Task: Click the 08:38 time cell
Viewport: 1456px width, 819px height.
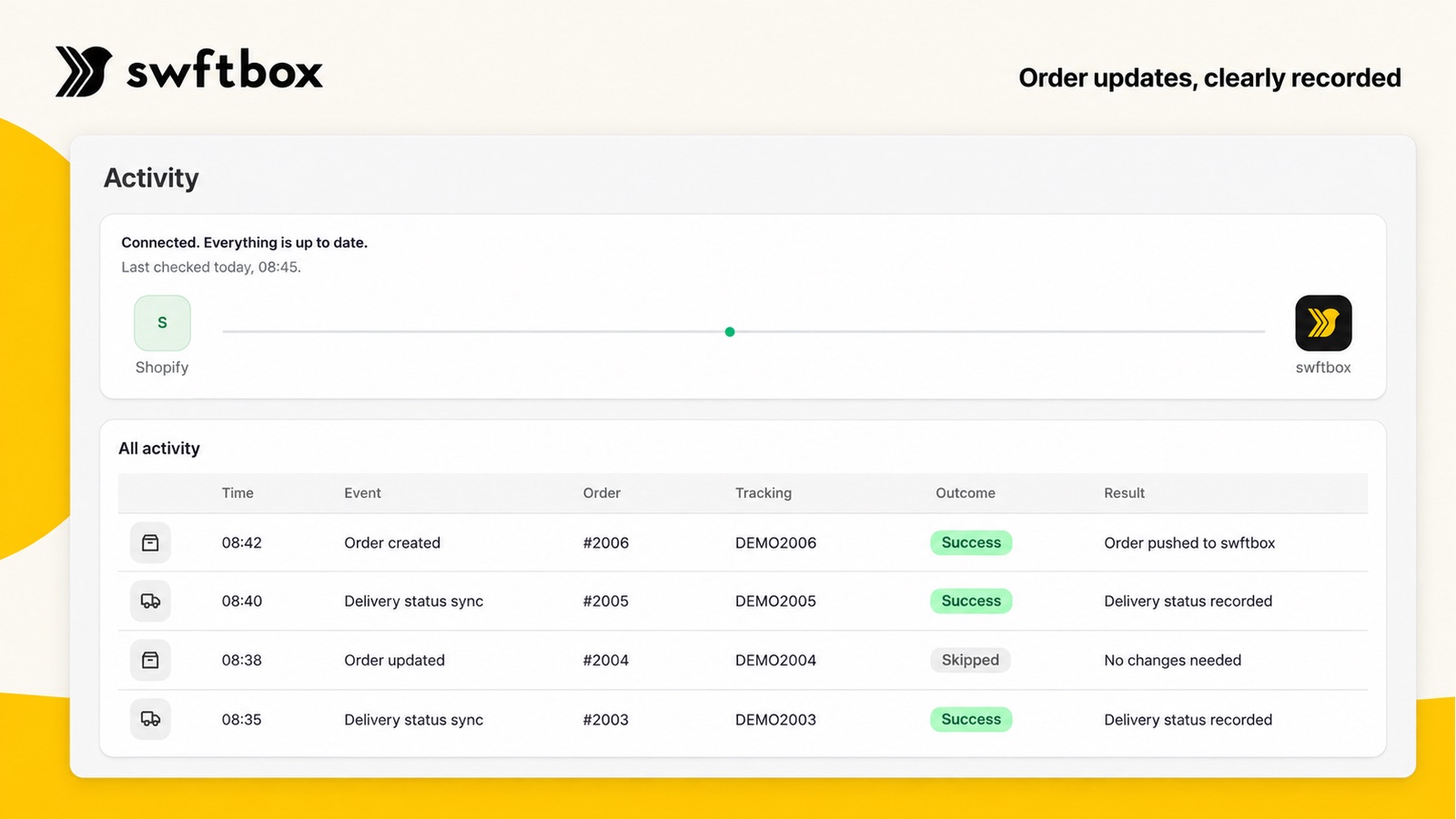Action: pos(242,661)
